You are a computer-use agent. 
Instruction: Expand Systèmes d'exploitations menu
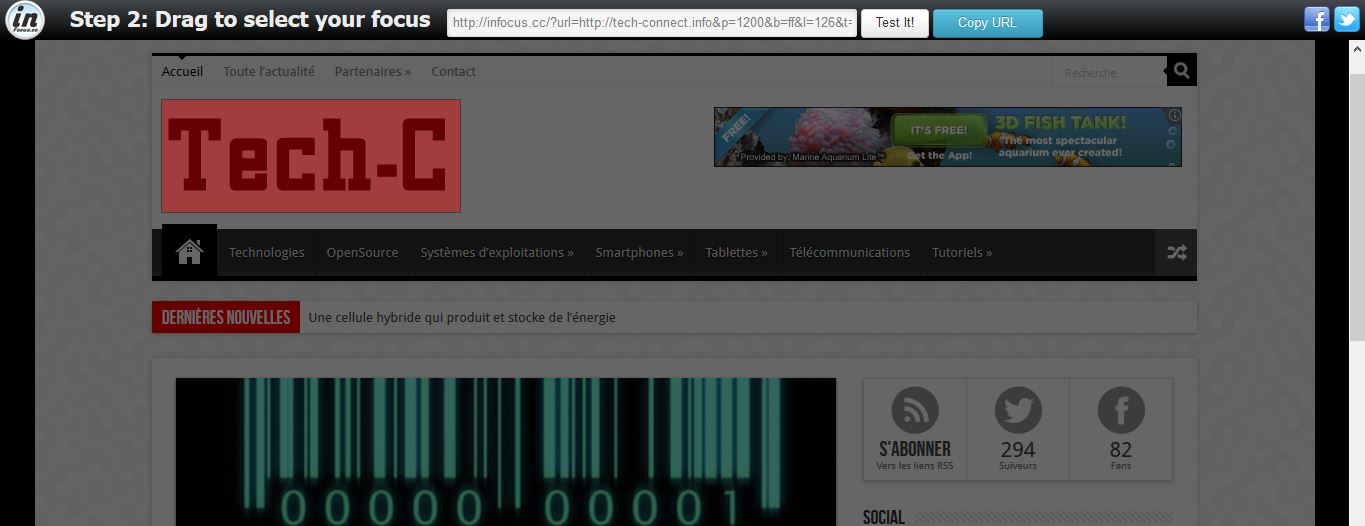[496, 253]
